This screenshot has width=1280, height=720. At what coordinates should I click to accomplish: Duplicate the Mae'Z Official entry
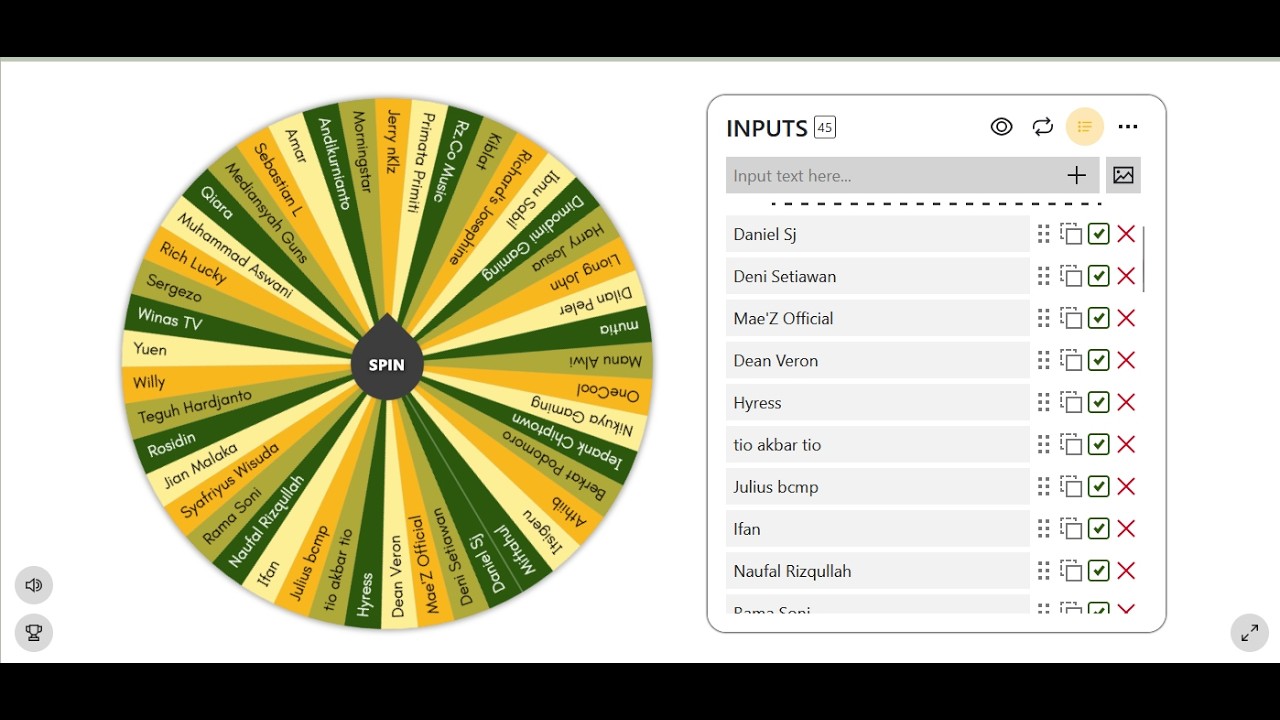[x=1071, y=318]
